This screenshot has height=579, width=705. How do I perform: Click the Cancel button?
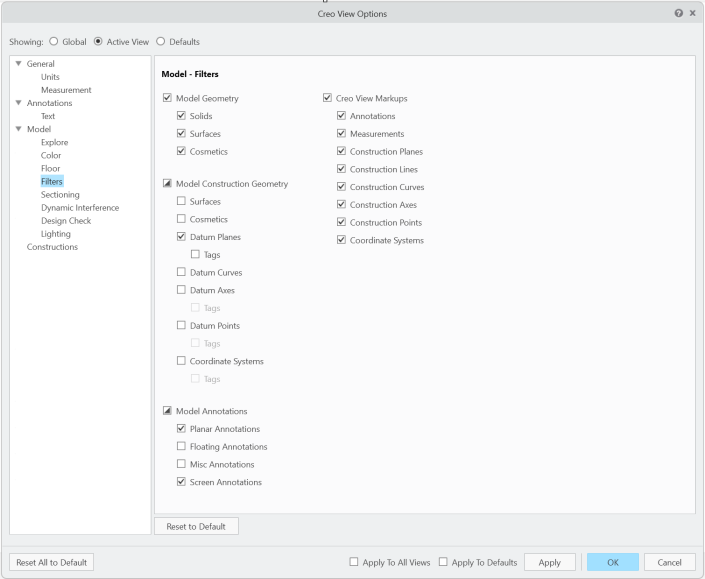(x=669, y=562)
